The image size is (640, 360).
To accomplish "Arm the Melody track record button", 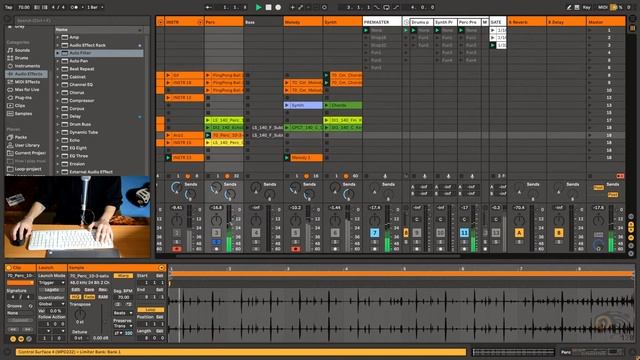I will tap(296, 249).
